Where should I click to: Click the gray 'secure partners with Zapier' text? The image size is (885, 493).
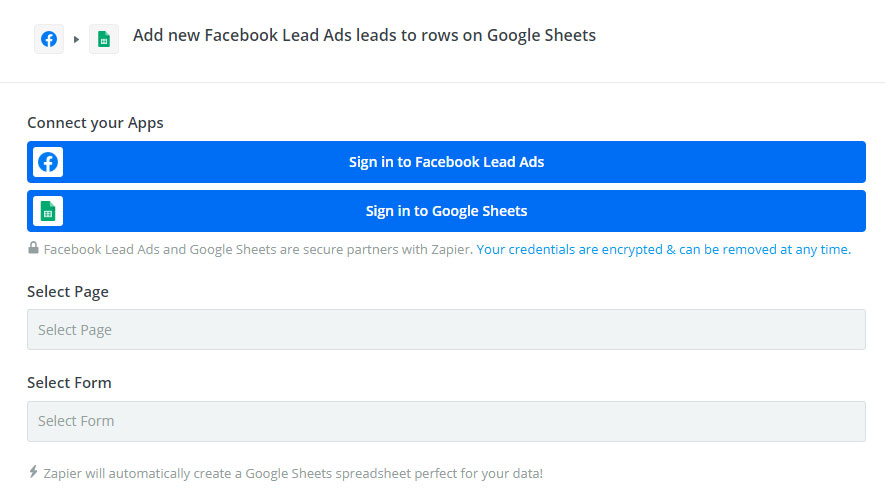[x=258, y=250]
